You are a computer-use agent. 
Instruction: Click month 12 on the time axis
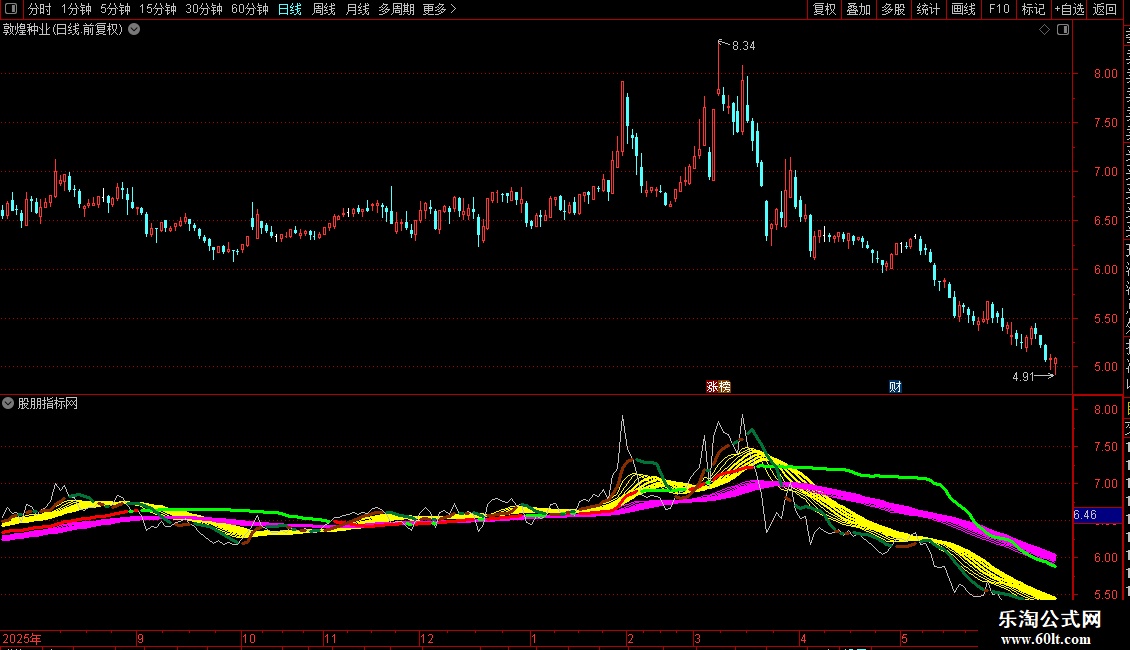[x=427, y=638]
